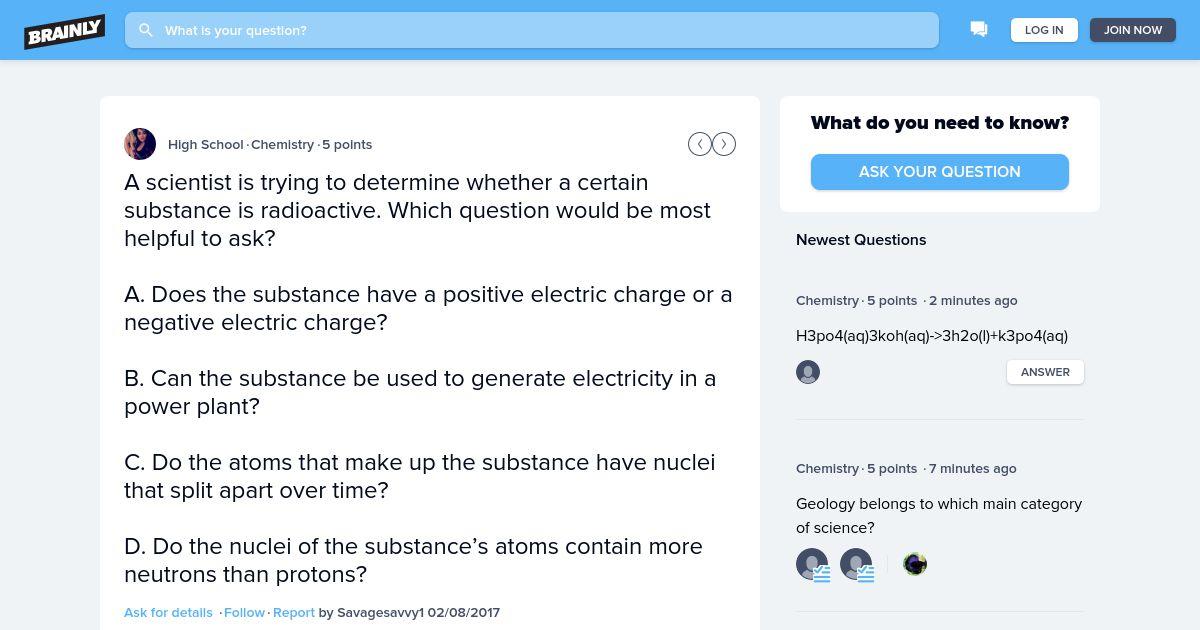Open the Chemistry subject link in question header
1200x630 pixels.
pos(282,144)
